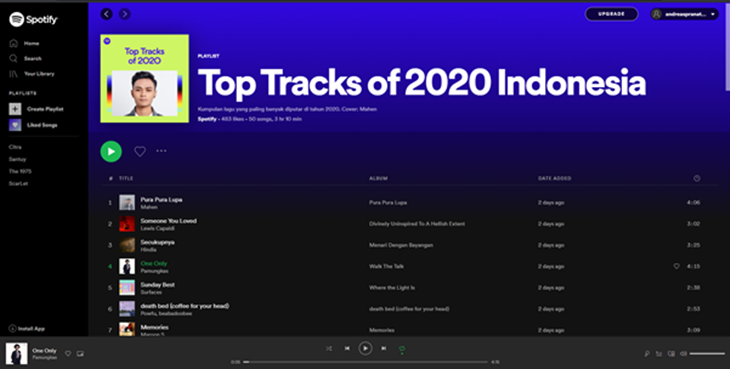
Task: Skip to the previous track
Action: [347, 348]
